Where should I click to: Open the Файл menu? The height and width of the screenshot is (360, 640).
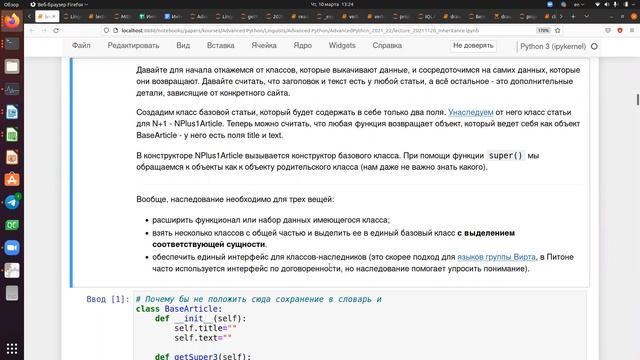pyautogui.click(x=81, y=46)
